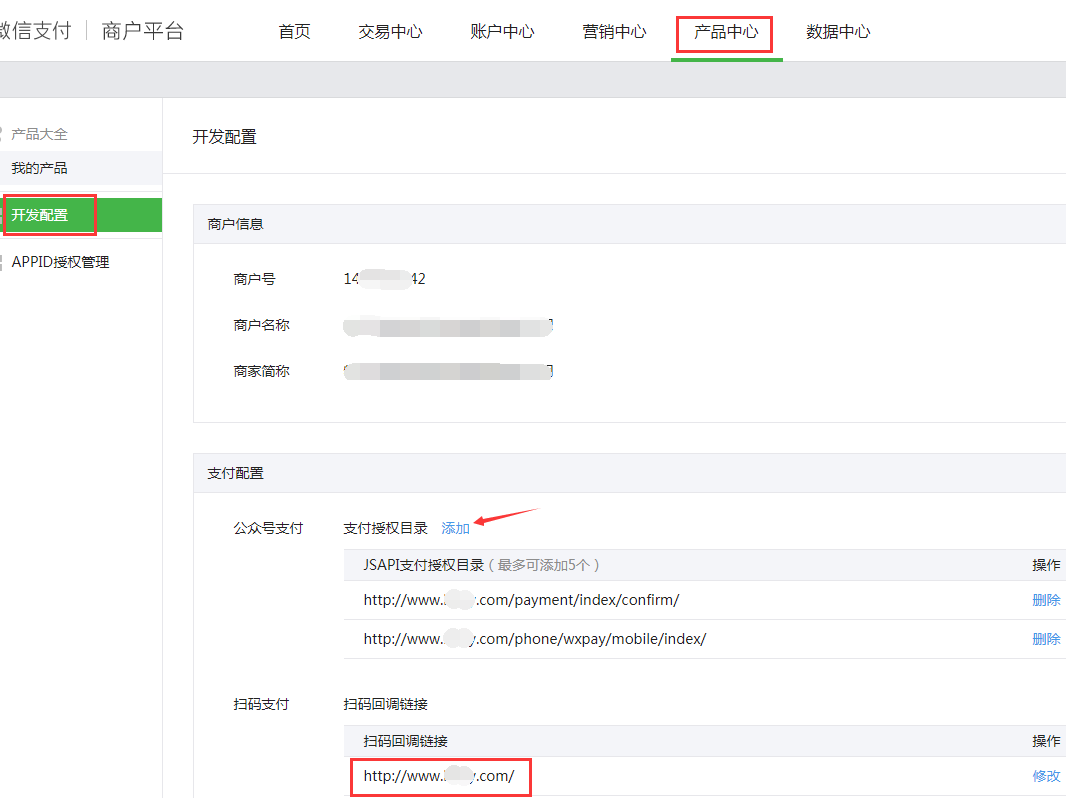
Task: Click the 商户平台 title text
Action: 143,31
